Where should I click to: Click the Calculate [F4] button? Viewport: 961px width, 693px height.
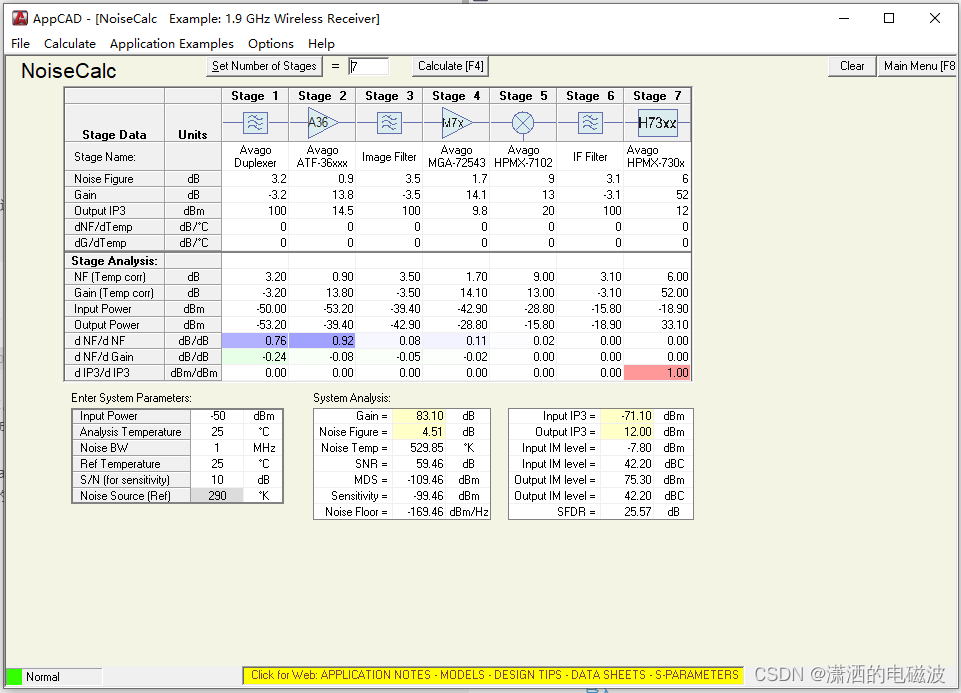(451, 66)
